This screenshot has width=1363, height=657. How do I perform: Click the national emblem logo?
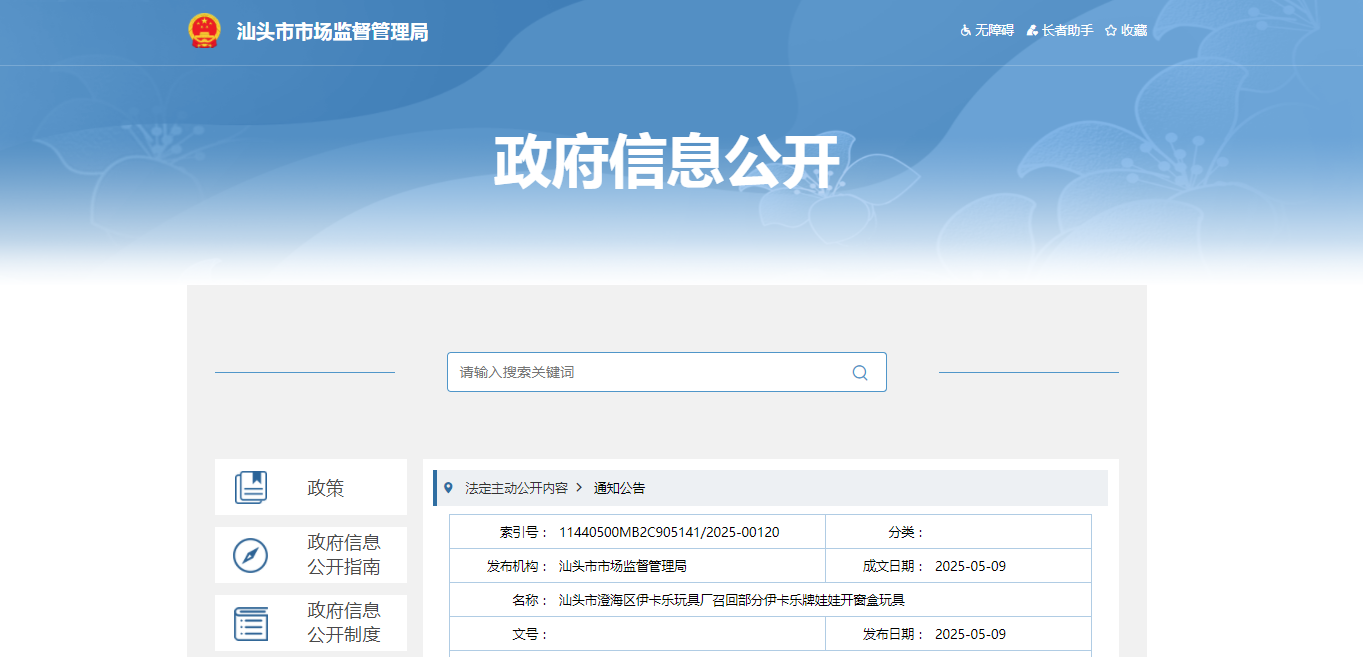coord(204,31)
